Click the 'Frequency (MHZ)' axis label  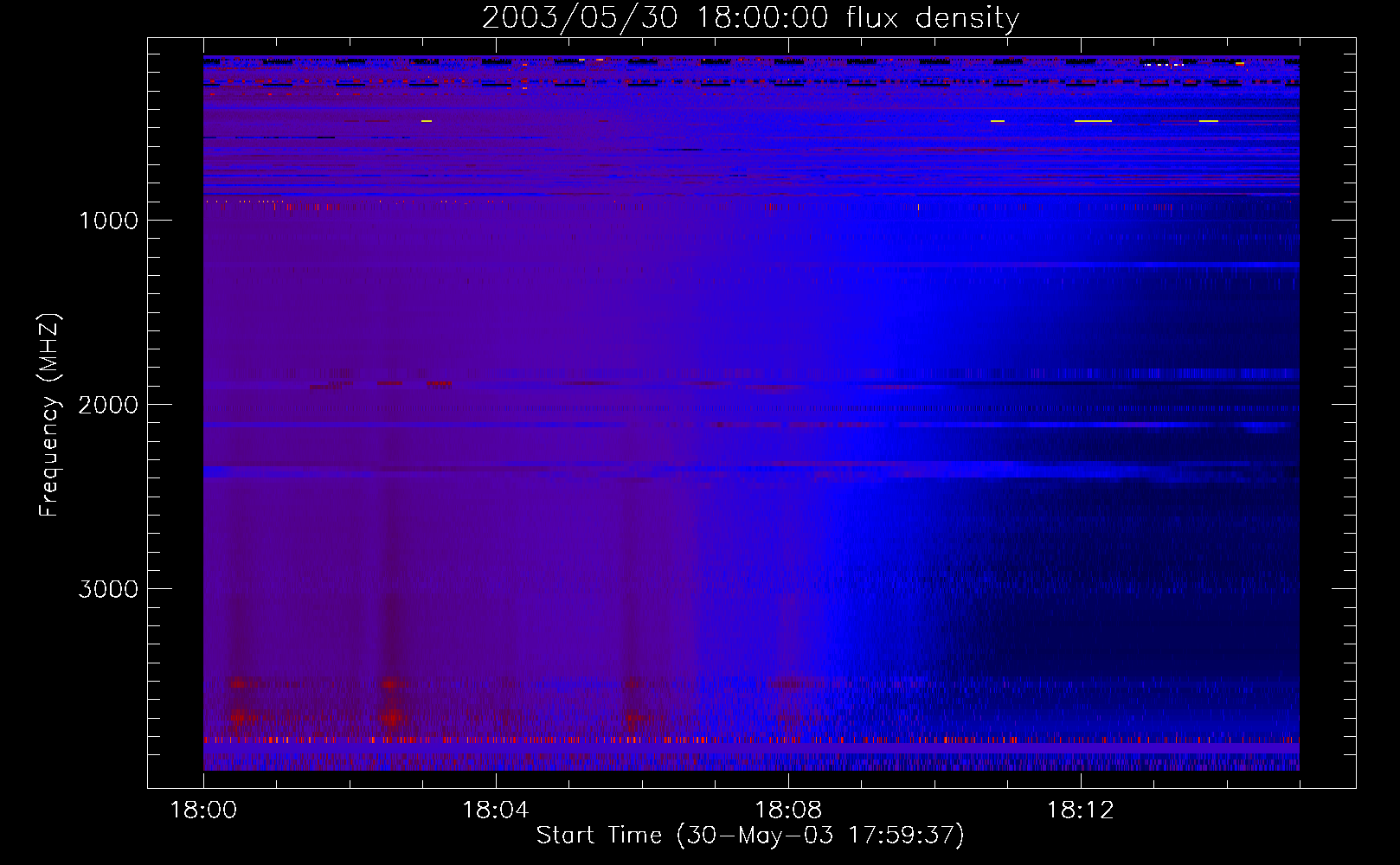coord(50,415)
